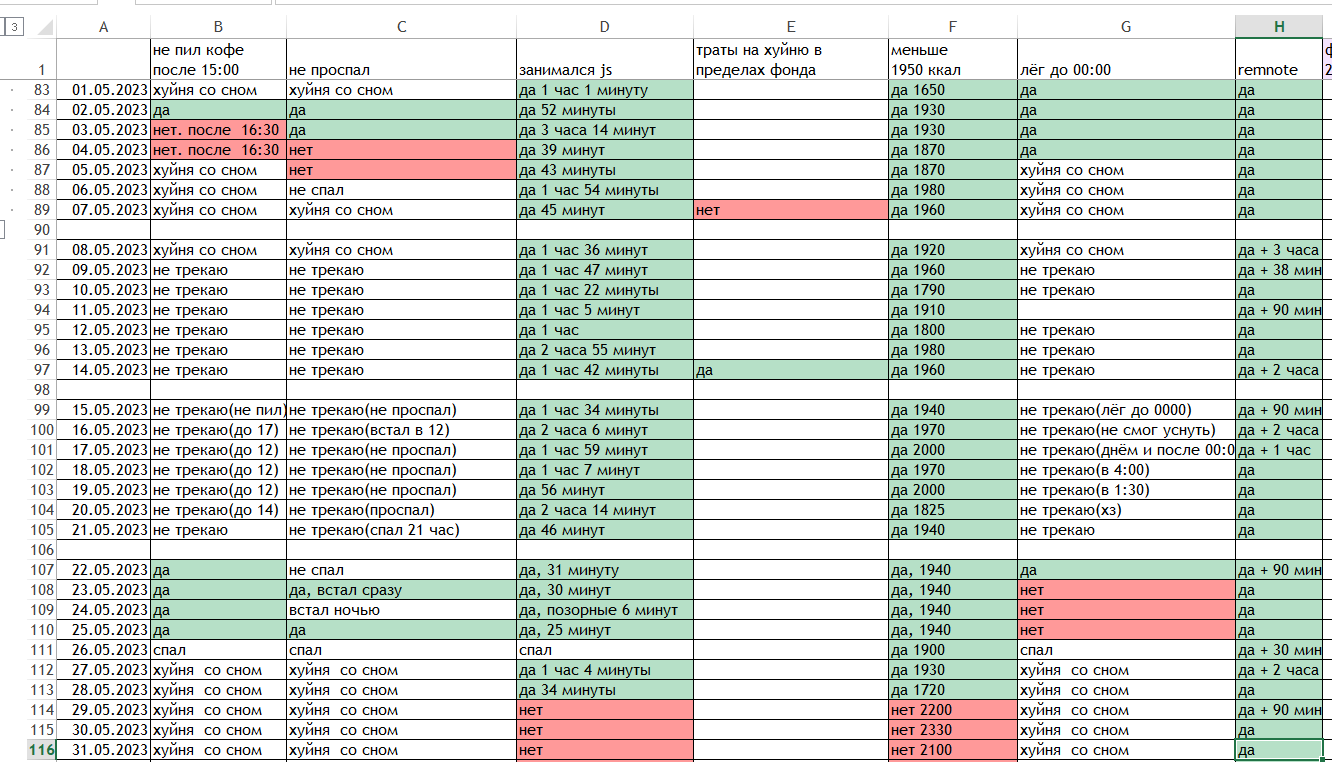Click cell 'не трекаю(в 4:00)'
This screenshot has height=762, width=1332.
(1126, 470)
